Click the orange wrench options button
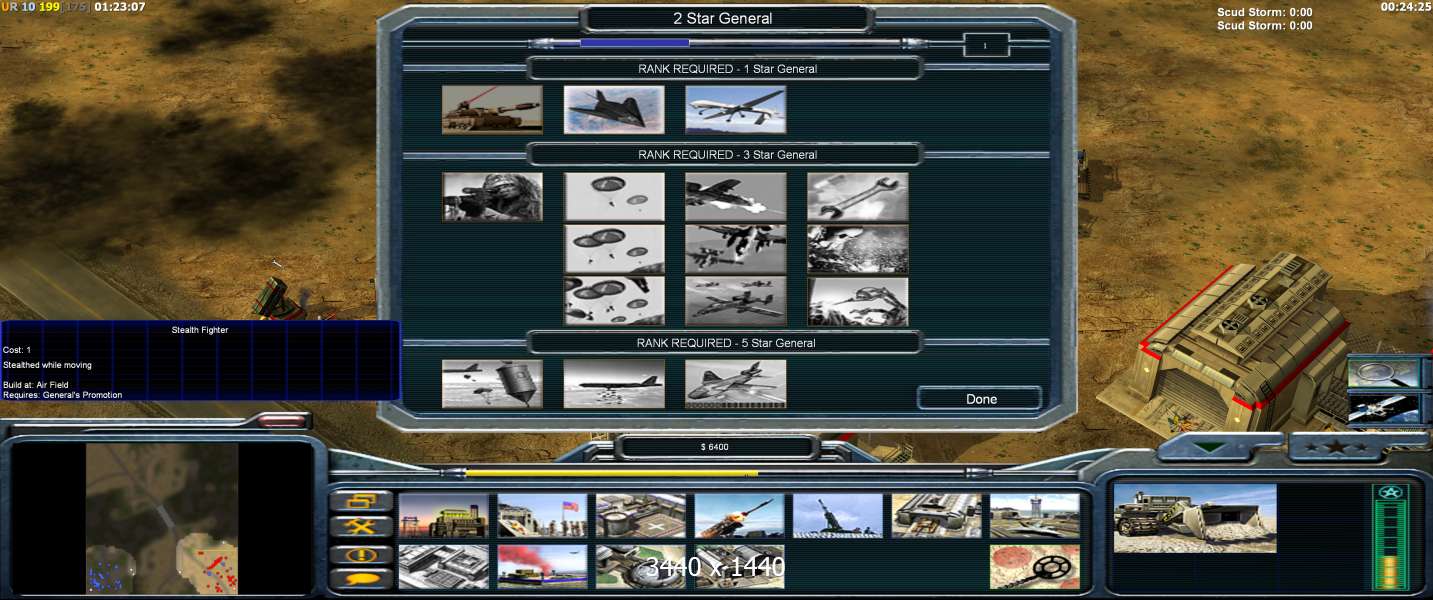 pos(360,527)
